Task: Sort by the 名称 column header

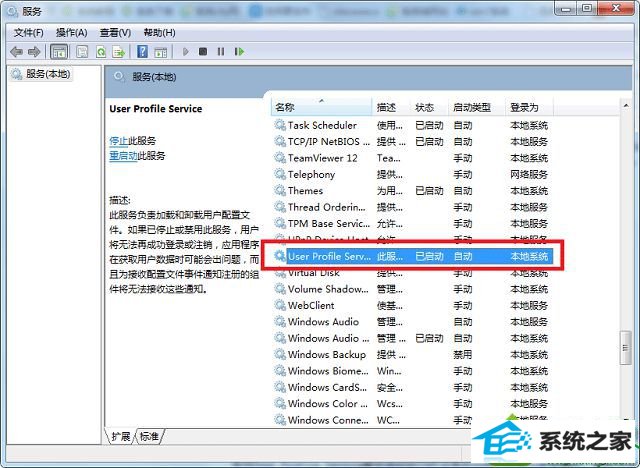Action: click(321, 107)
